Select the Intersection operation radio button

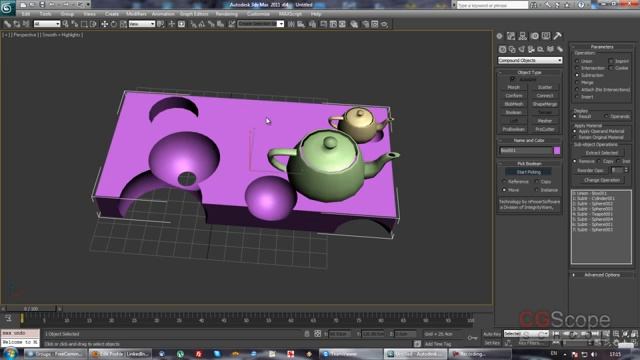pos(577,68)
